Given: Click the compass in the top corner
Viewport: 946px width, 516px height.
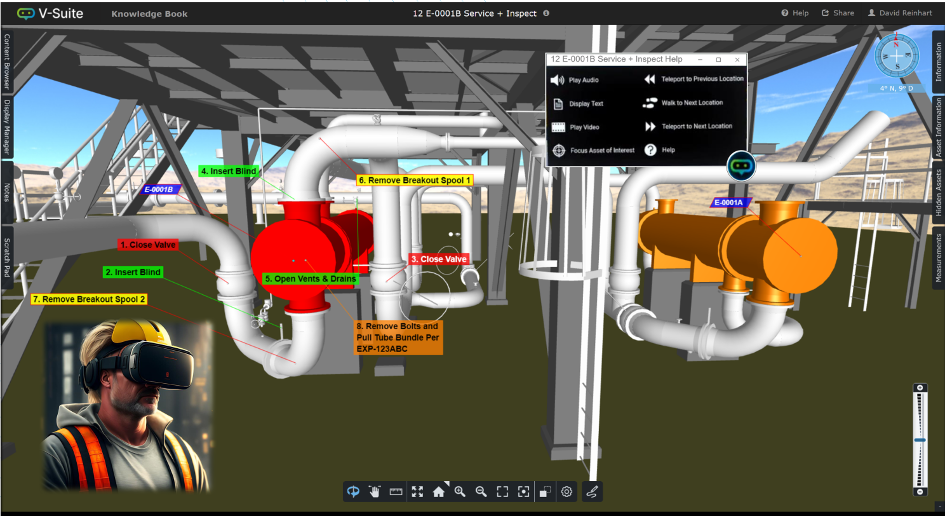Looking at the screenshot, I should pos(896,56).
